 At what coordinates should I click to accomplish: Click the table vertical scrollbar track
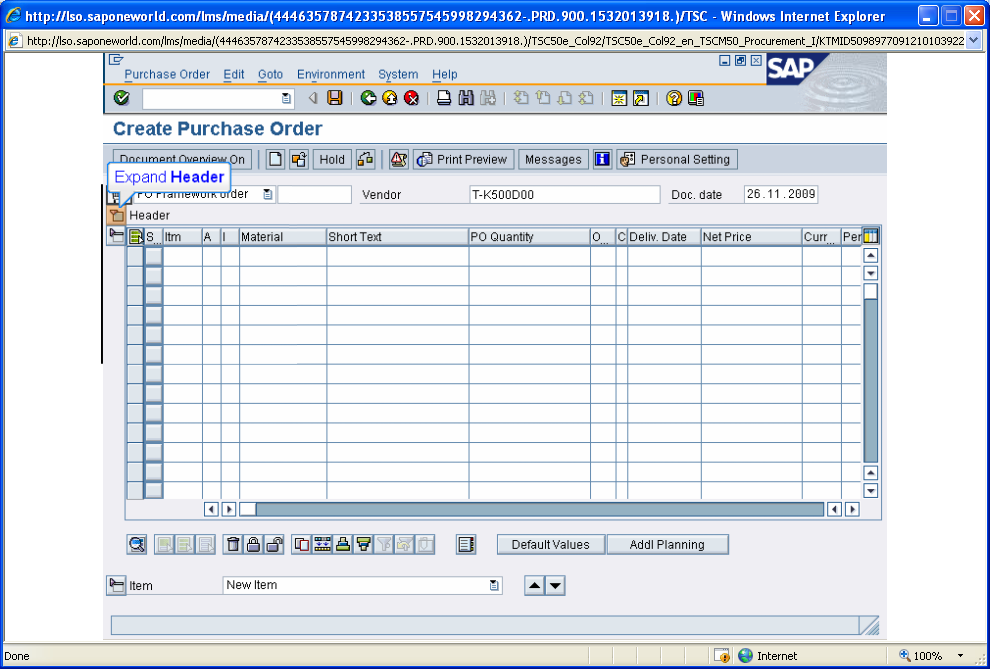point(871,381)
